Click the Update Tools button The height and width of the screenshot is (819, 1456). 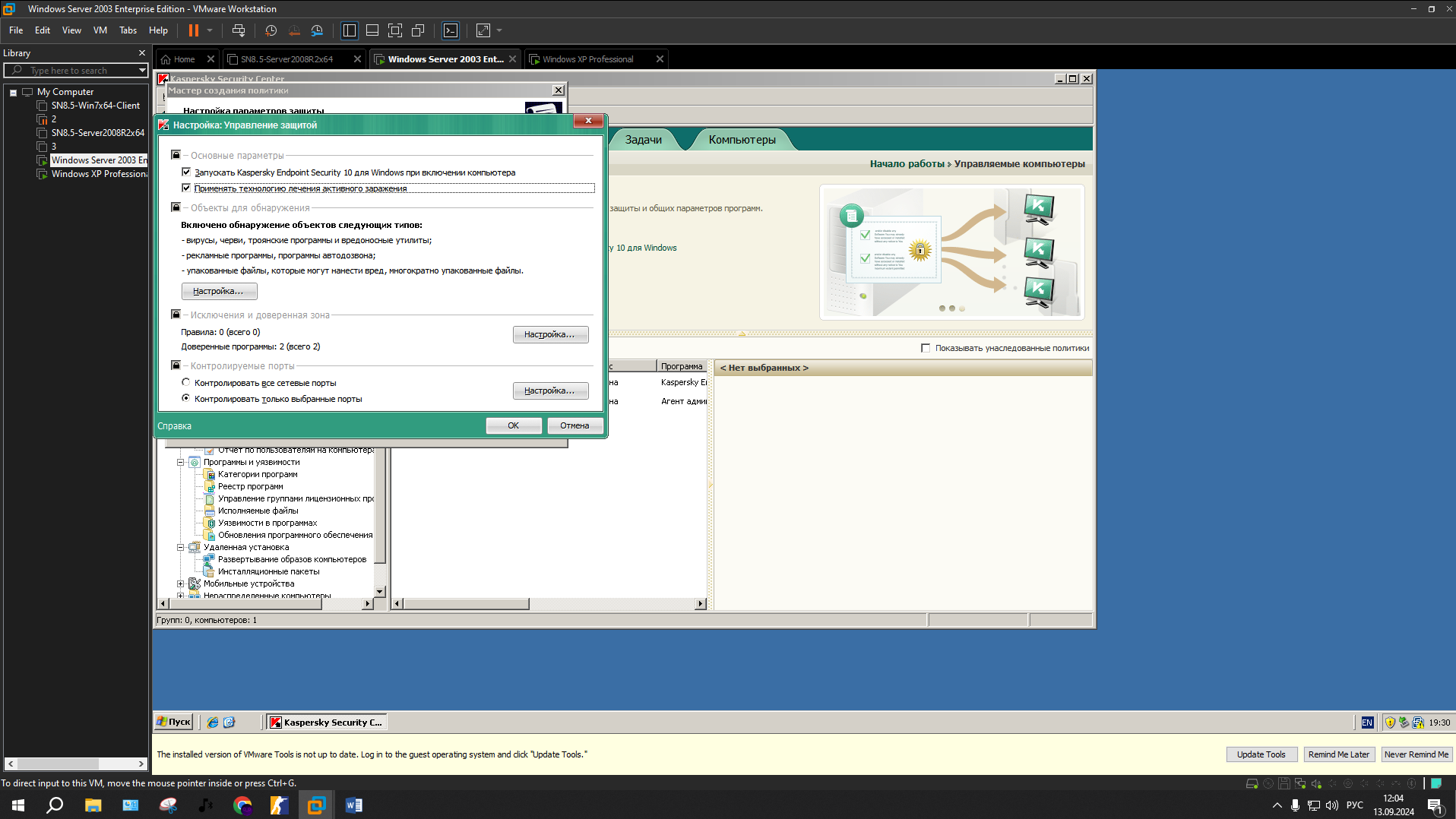[x=1261, y=754]
